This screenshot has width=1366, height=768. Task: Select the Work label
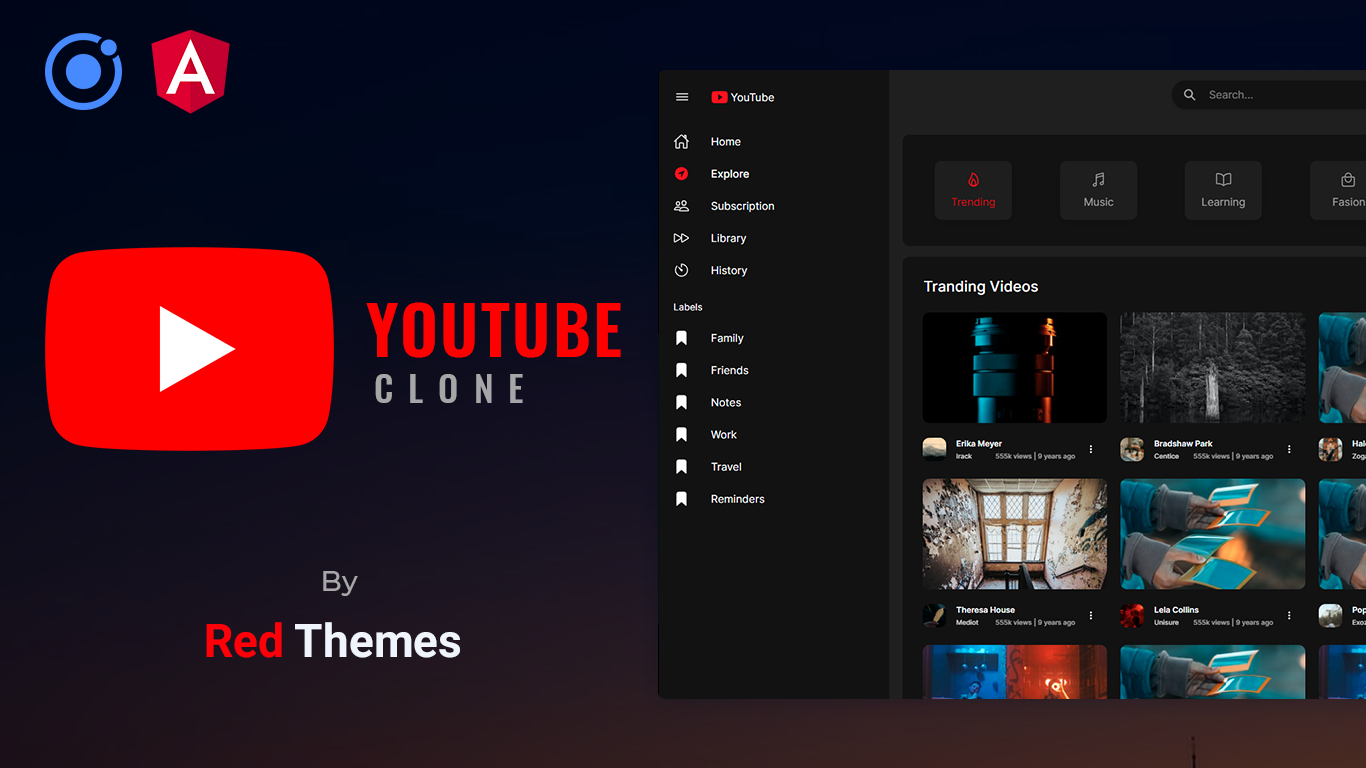[x=723, y=434]
